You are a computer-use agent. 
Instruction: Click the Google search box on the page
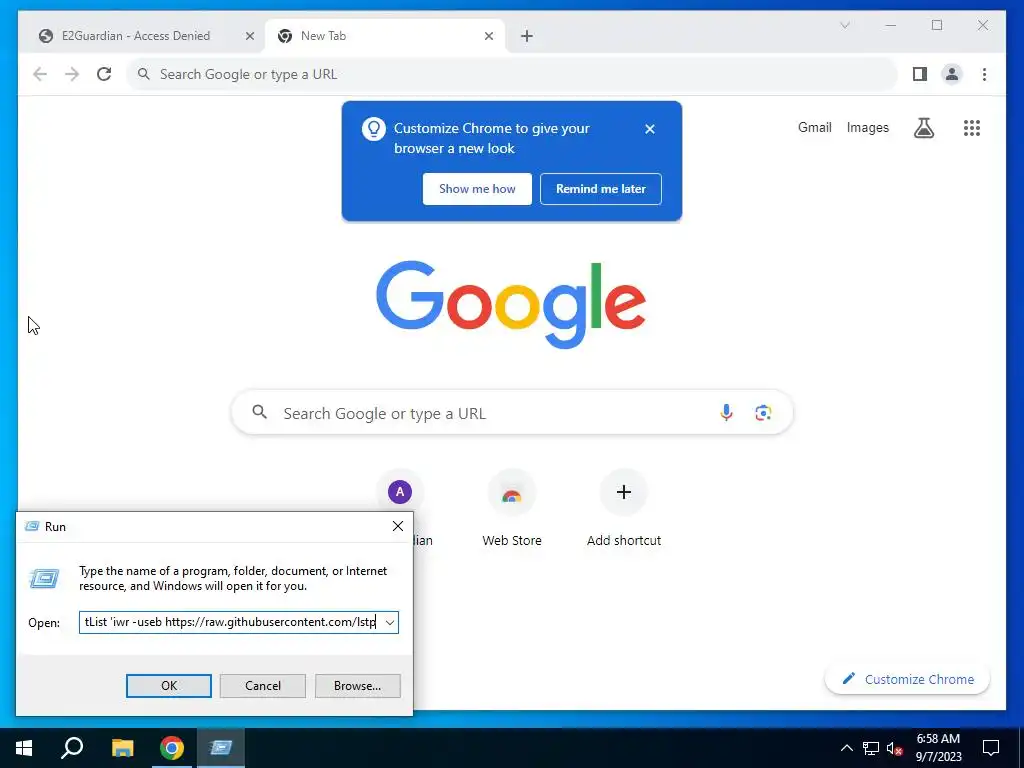coord(512,413)
